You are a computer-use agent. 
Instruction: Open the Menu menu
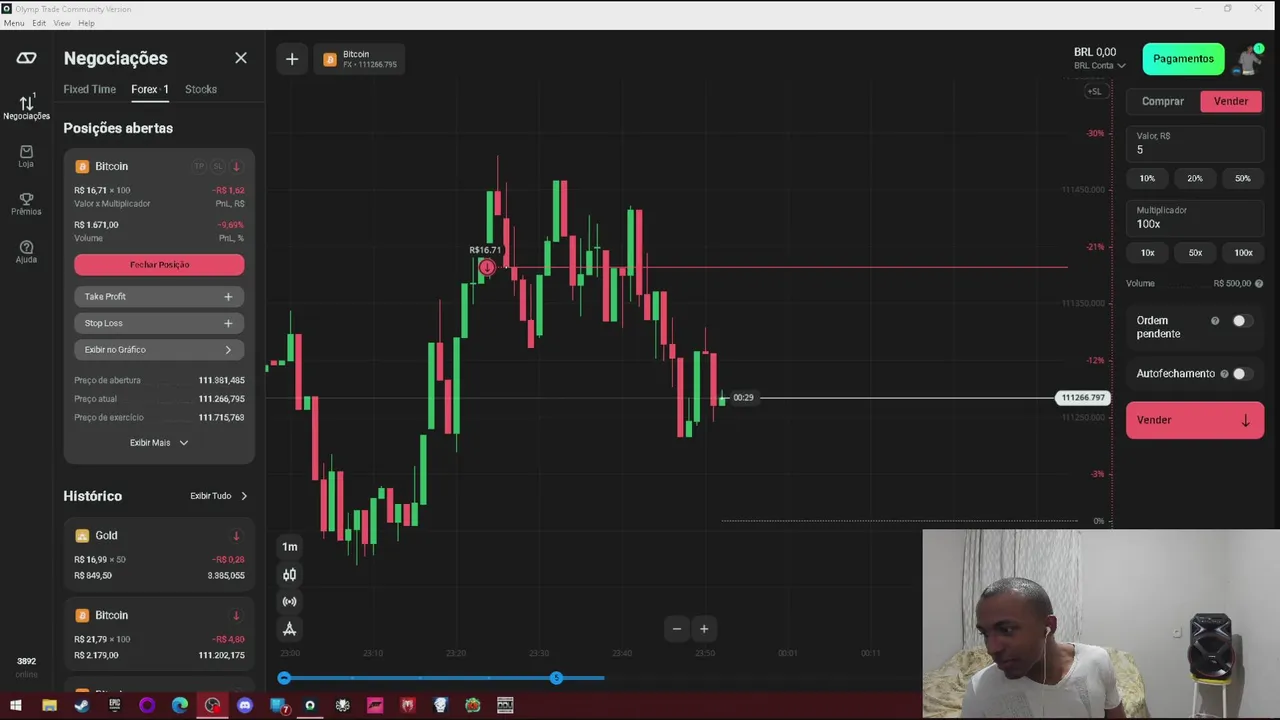pyautogui.click(x=14, y=23)
